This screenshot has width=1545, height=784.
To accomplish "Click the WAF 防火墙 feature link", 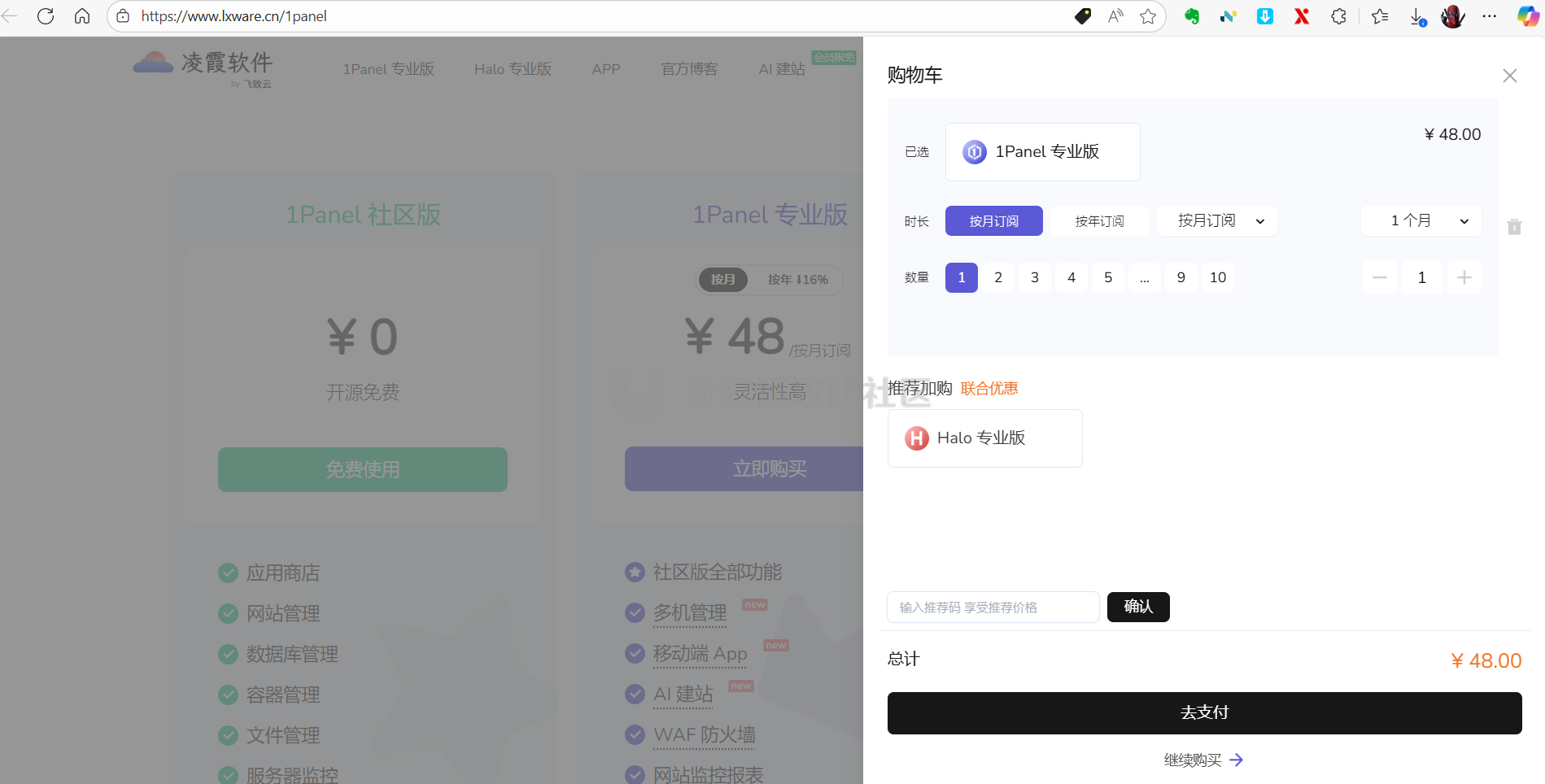I will [705, 735].
